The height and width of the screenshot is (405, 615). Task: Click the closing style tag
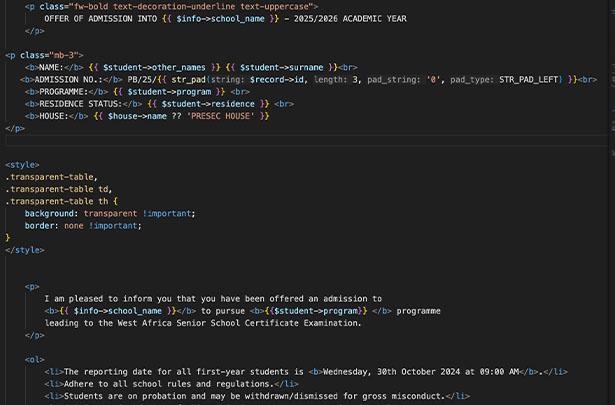[x=28, y=250]
